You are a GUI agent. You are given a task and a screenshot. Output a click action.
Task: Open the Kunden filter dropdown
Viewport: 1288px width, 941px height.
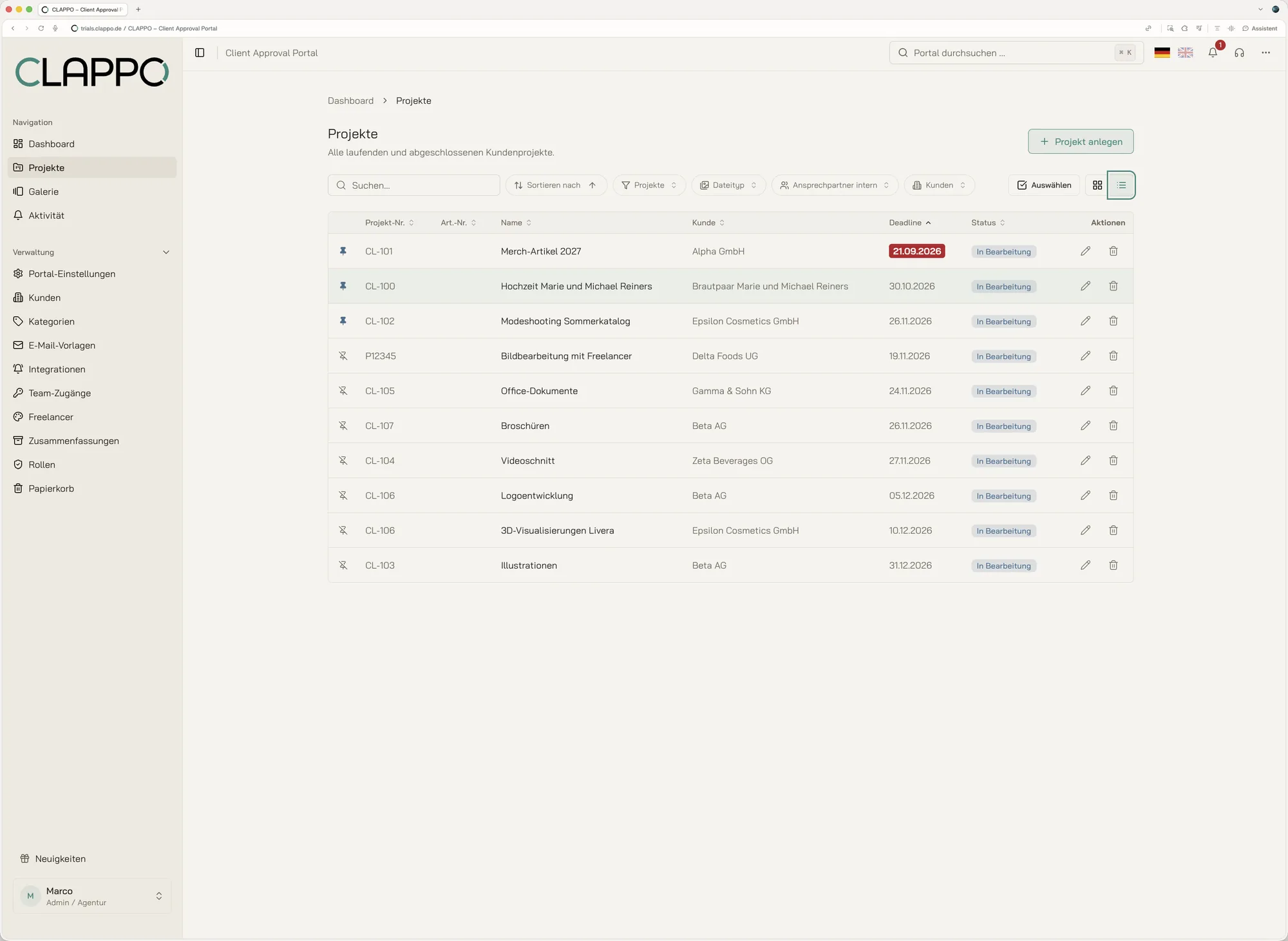(939, 185)
